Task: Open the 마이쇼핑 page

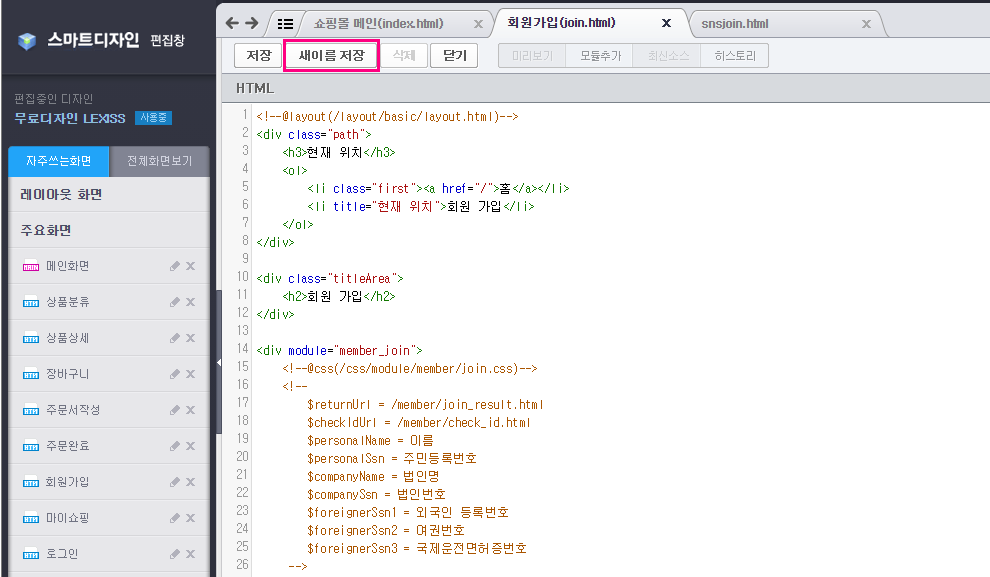Action: click(x=68, y=518)
